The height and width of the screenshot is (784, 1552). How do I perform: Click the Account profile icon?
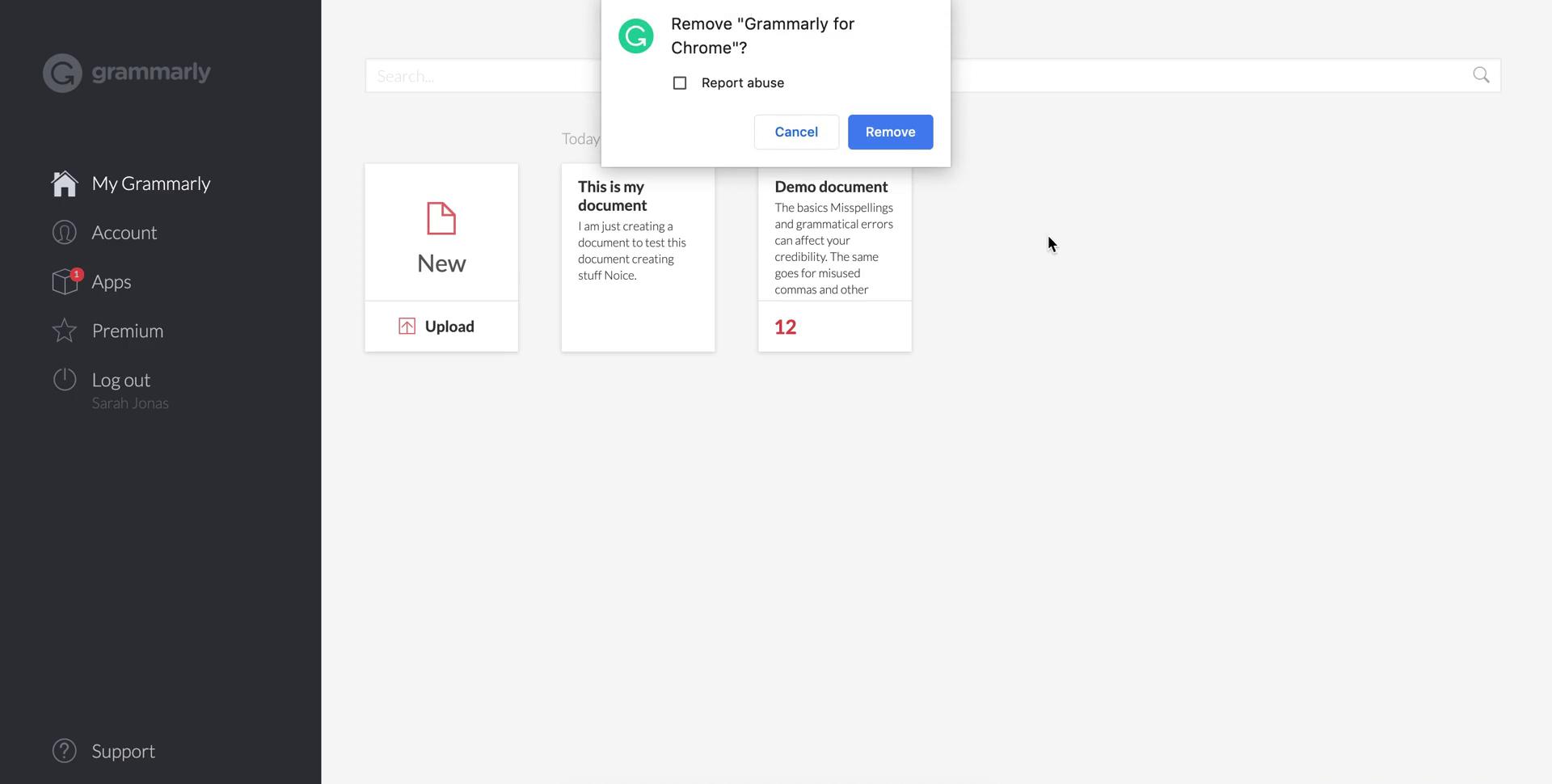(x=65, y=233)
